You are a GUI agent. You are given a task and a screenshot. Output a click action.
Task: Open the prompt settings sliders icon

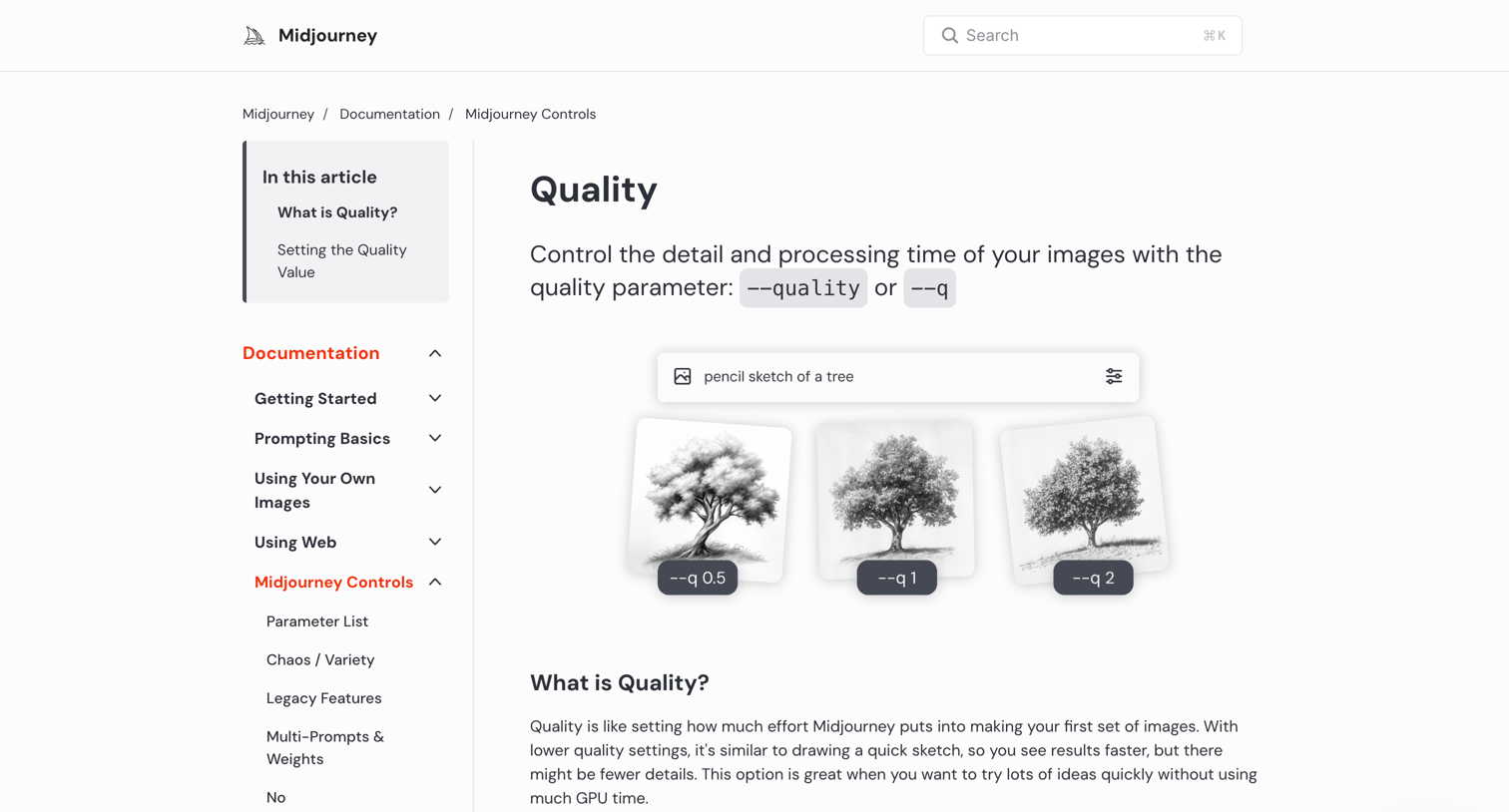point(1114,376)
